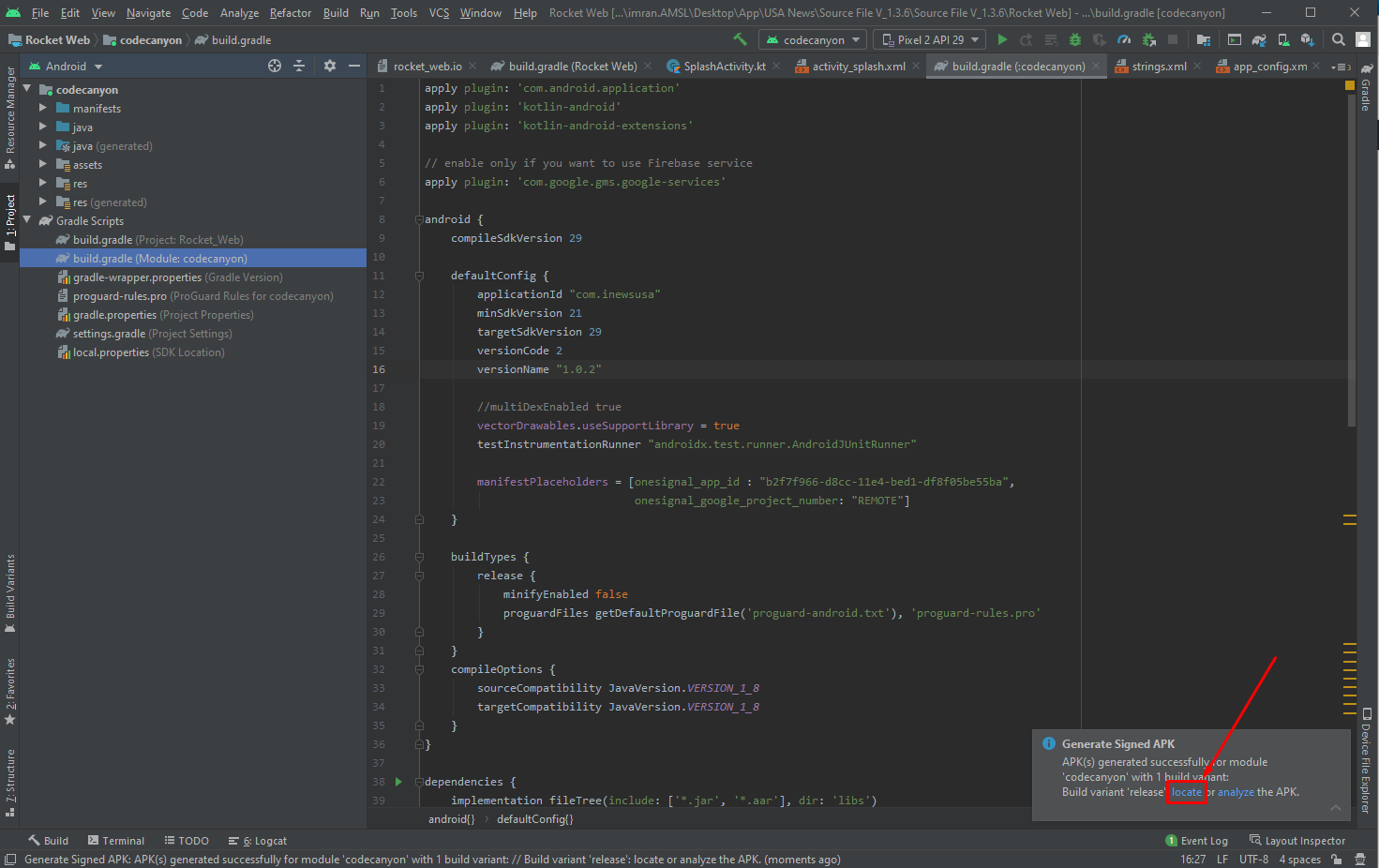The height and width of the screenshot is (868, 1379).
Task: Toggle Gradle panel on right edge
Action: tap(1367, 87)
